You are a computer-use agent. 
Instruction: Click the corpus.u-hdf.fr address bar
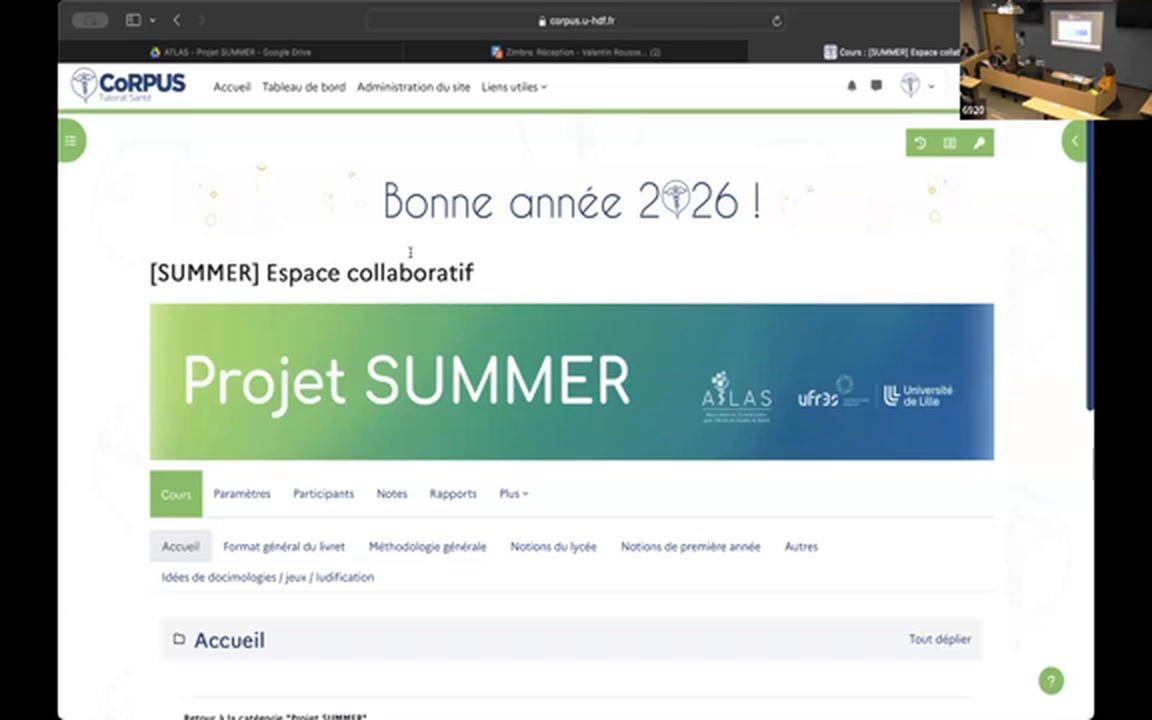coord(576,20)
